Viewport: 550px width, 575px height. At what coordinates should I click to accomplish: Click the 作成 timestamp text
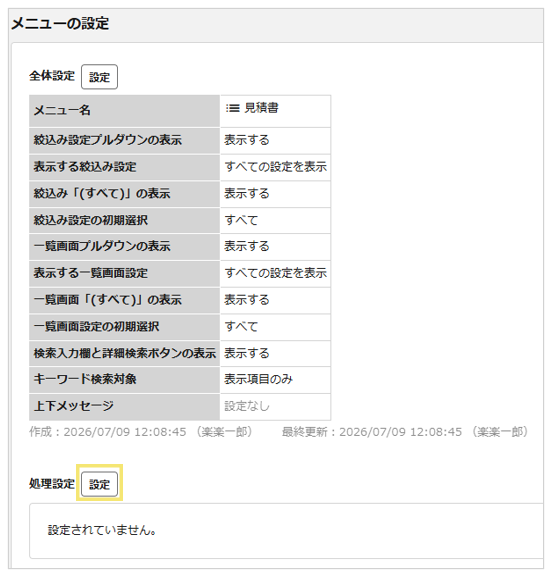pyautogui.click(x=141, y=432)
